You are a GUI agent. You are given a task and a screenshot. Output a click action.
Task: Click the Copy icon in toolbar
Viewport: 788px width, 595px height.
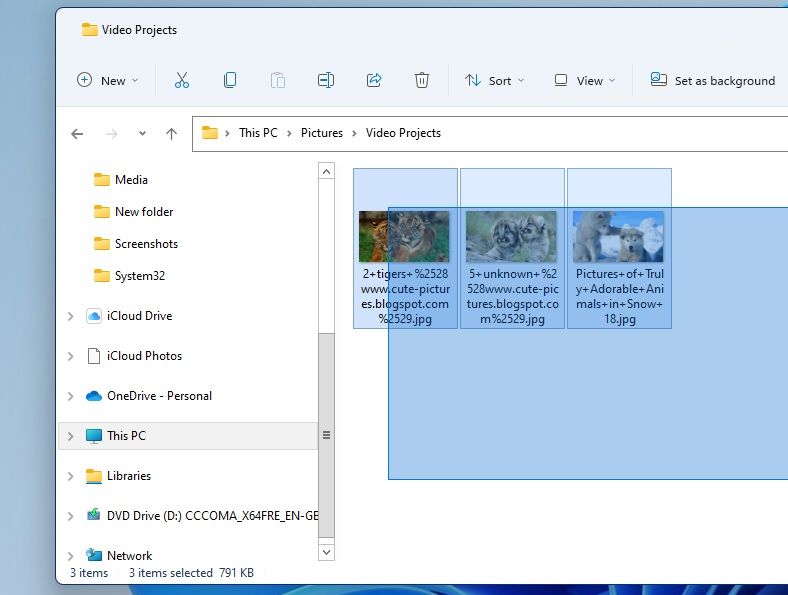[230, 81]
